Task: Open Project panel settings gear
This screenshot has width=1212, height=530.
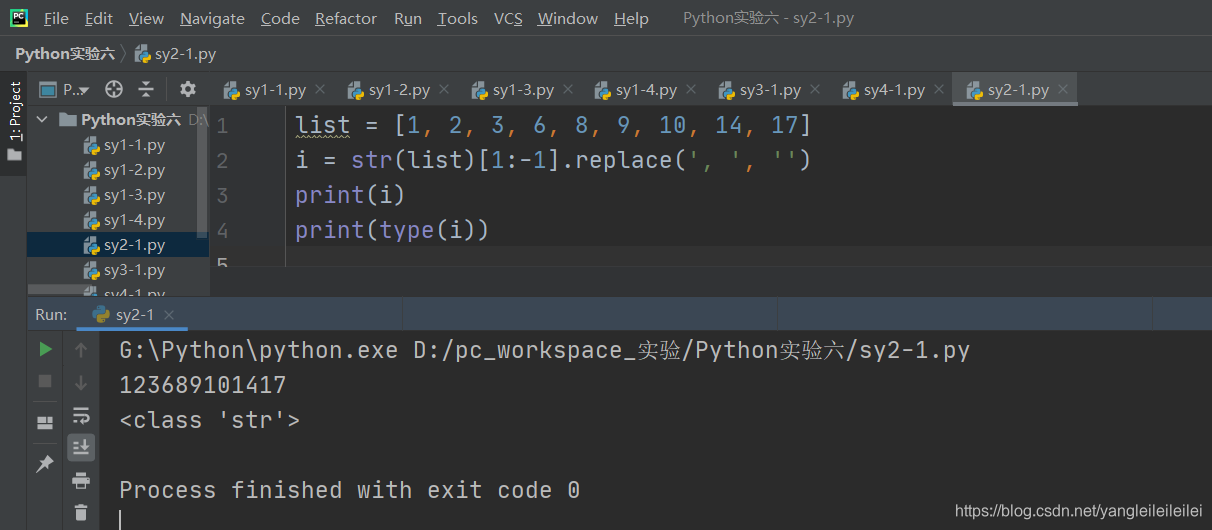Action: click(x=187, y=89)
